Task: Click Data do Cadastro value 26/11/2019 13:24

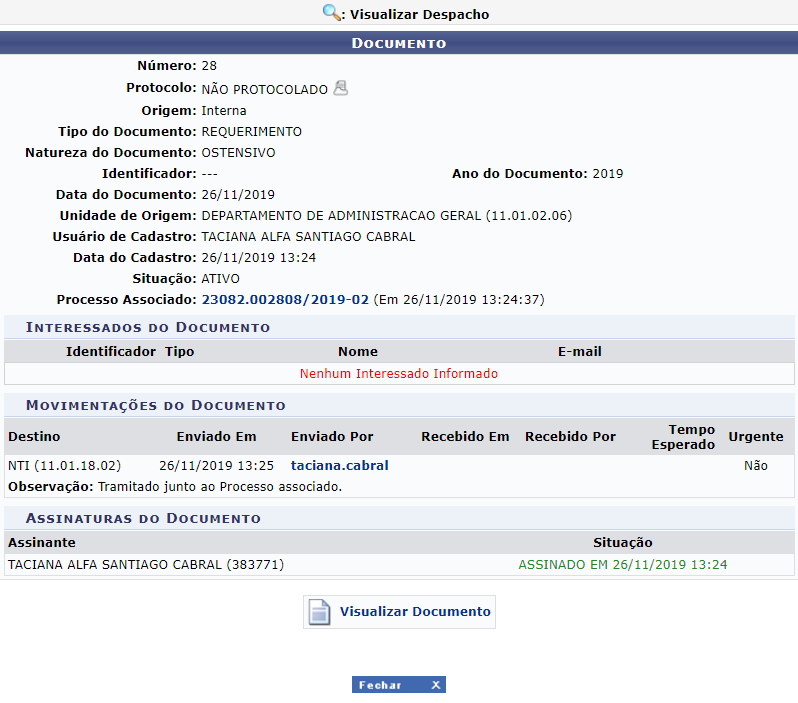Action: tap(259, 258)
